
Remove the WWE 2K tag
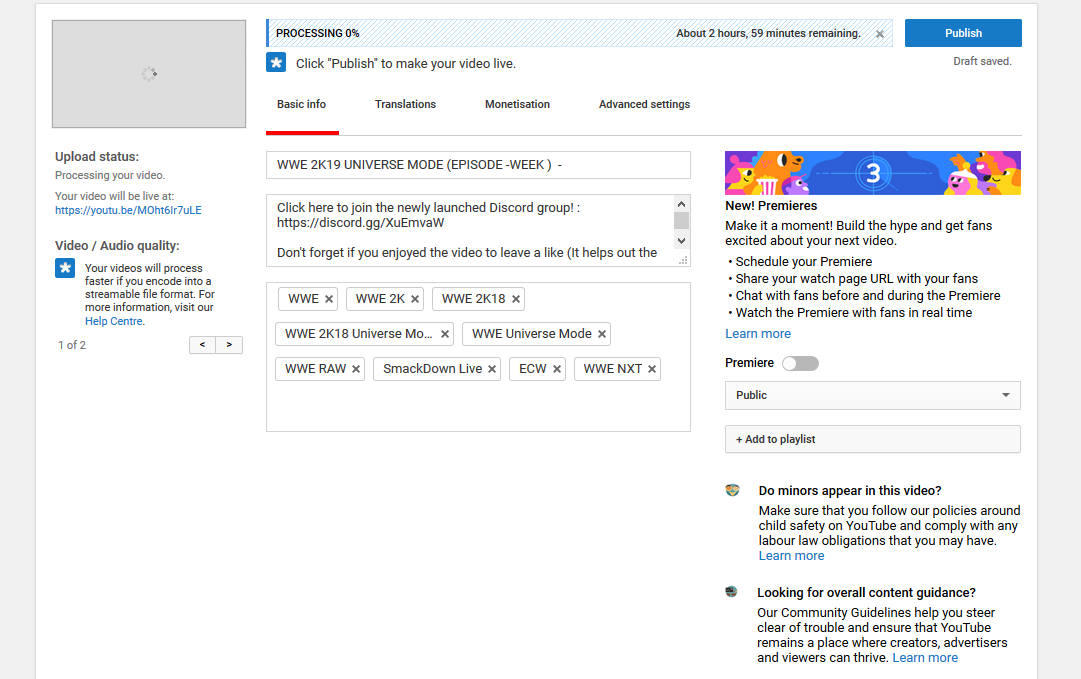(415, 299)
